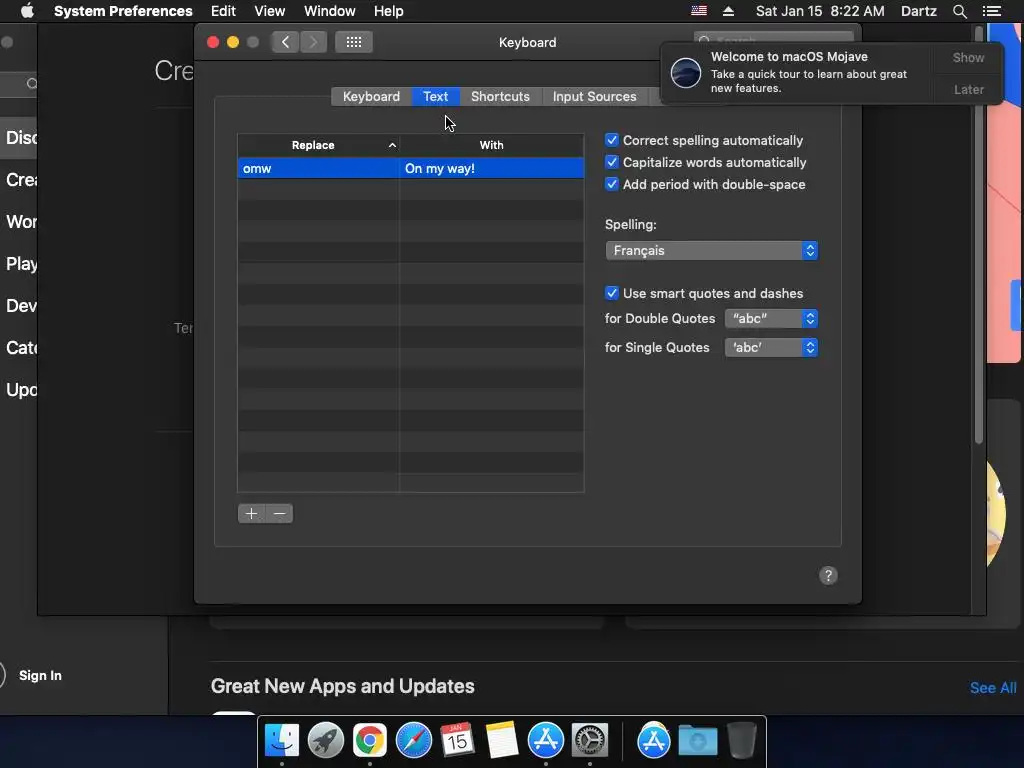Click Sign In in App Store sidebar

coord(40,675)
